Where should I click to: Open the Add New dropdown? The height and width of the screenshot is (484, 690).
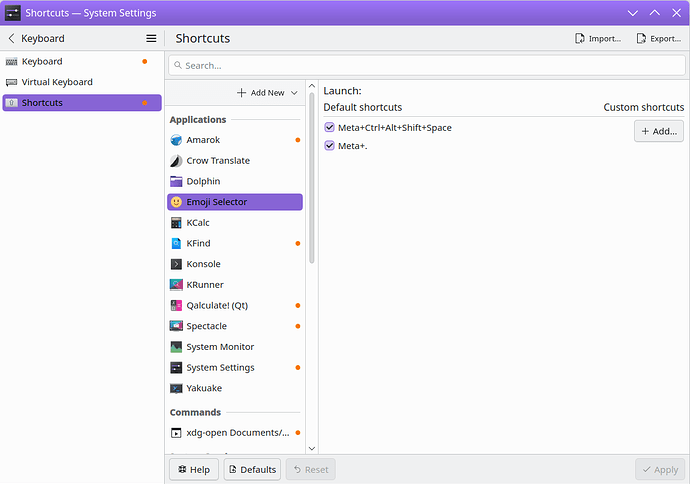click(x=268, y=93)
